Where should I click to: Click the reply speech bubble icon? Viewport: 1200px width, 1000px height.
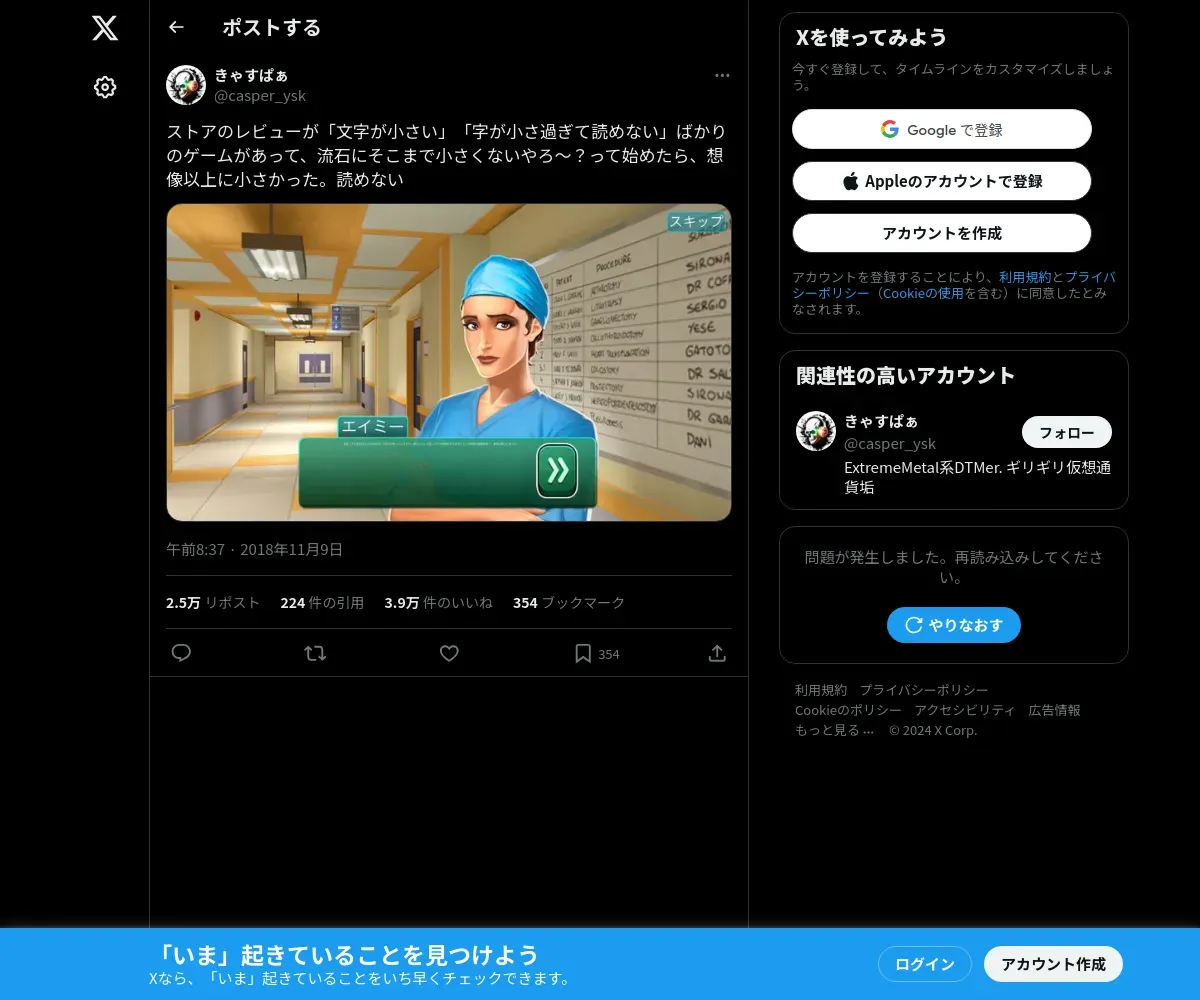181,653
